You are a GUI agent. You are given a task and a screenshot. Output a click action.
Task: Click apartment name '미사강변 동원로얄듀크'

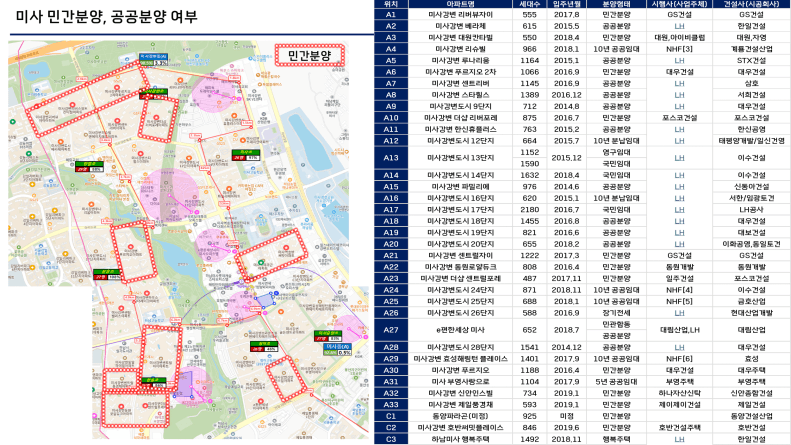(460, 267)
